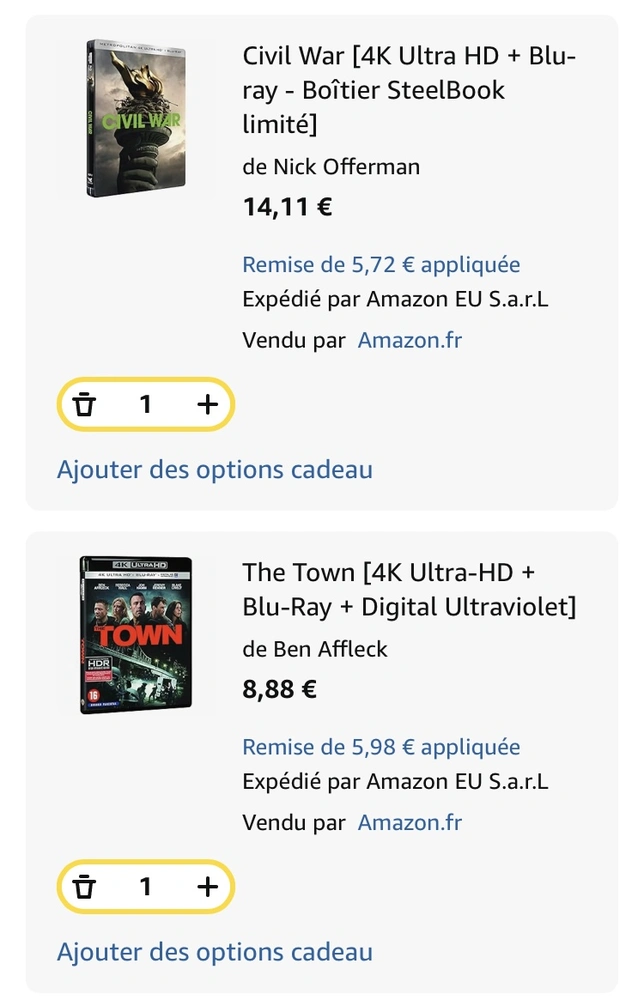Open Amazon.fr seller link for Civil War
Screen dimensions: 644x1000
(x=409, y=340)
